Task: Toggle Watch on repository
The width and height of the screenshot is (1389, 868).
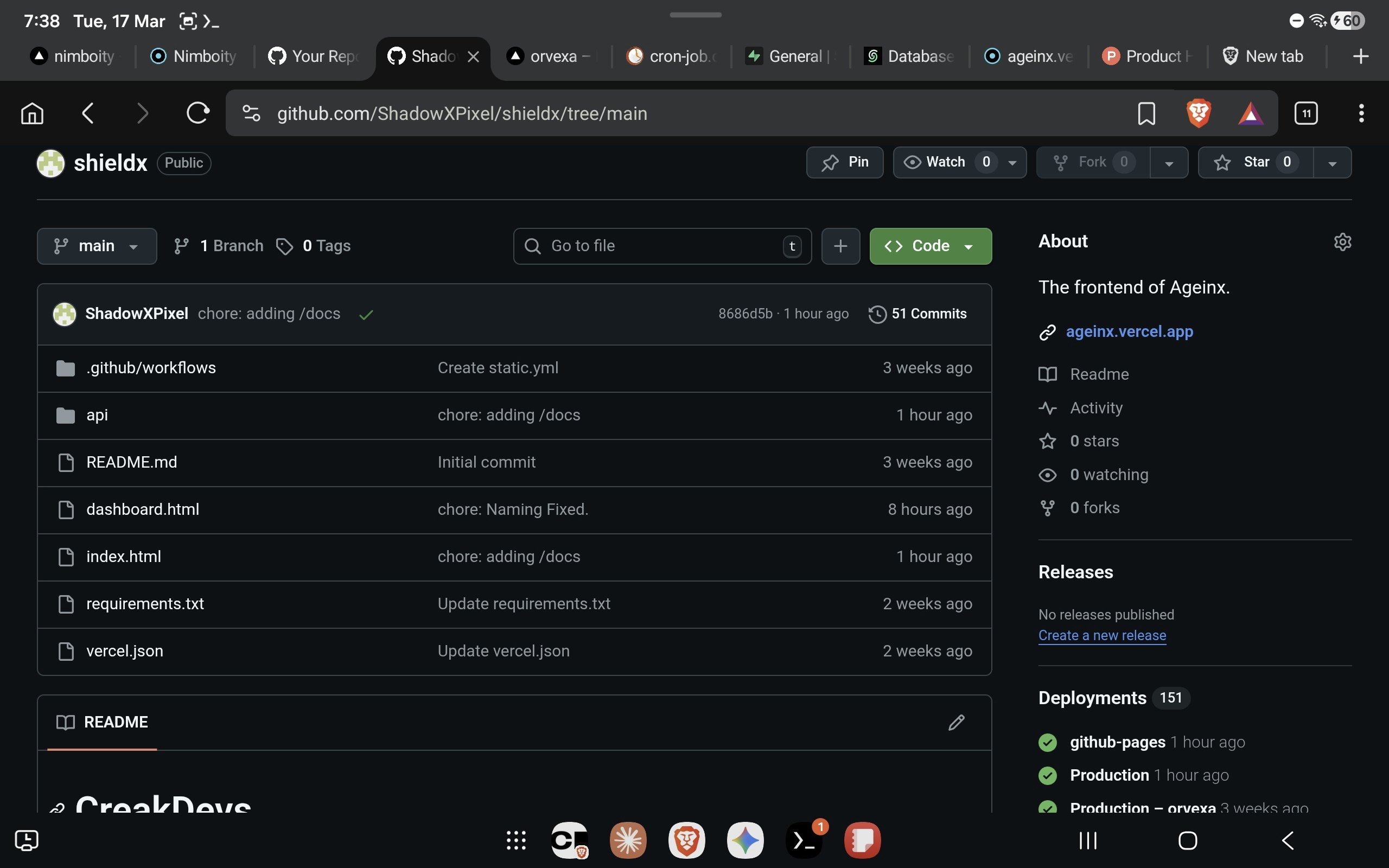Action: pyautogui.click(x=945, y=162)
